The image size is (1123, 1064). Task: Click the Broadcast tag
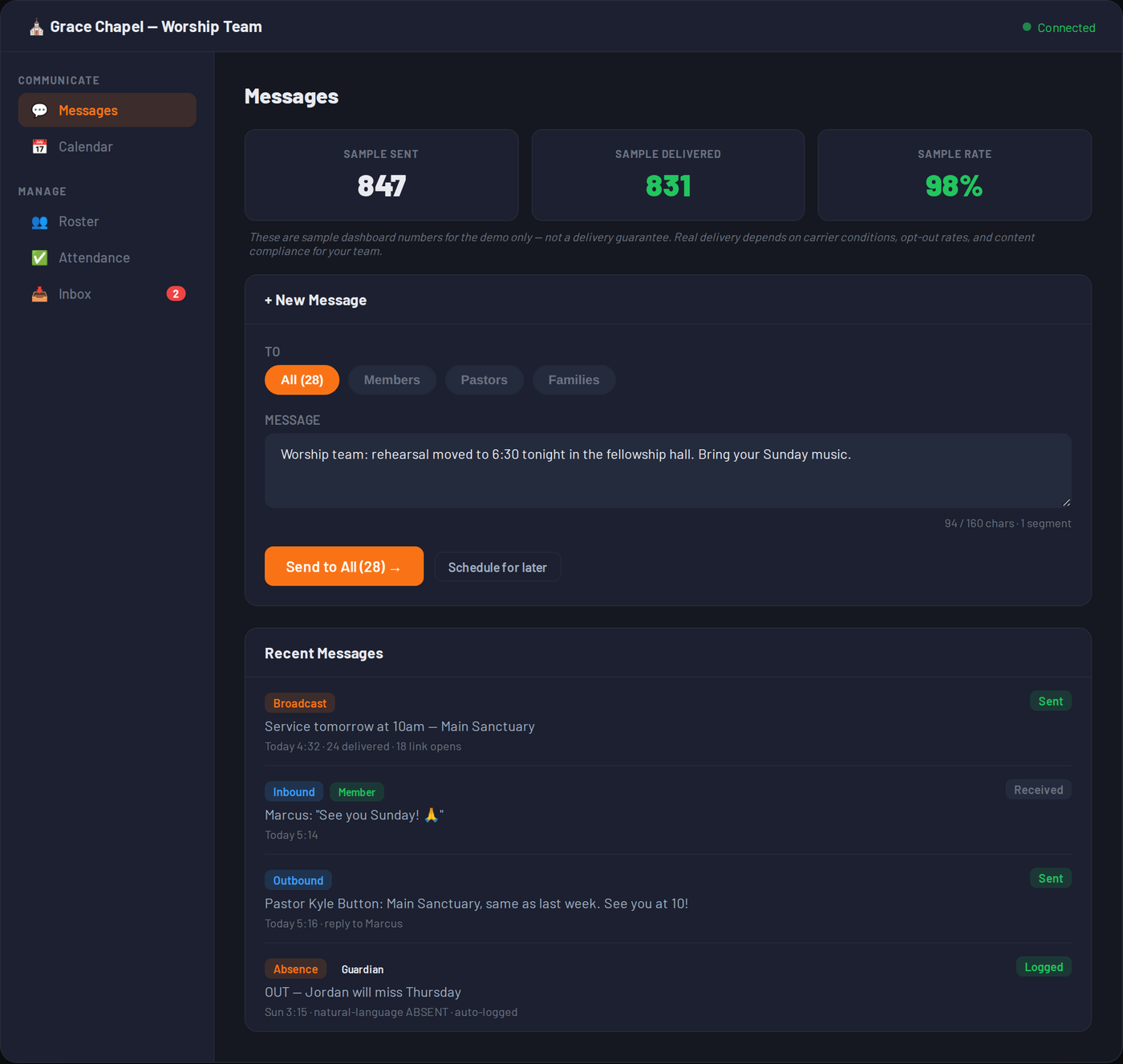coord(300,703)
